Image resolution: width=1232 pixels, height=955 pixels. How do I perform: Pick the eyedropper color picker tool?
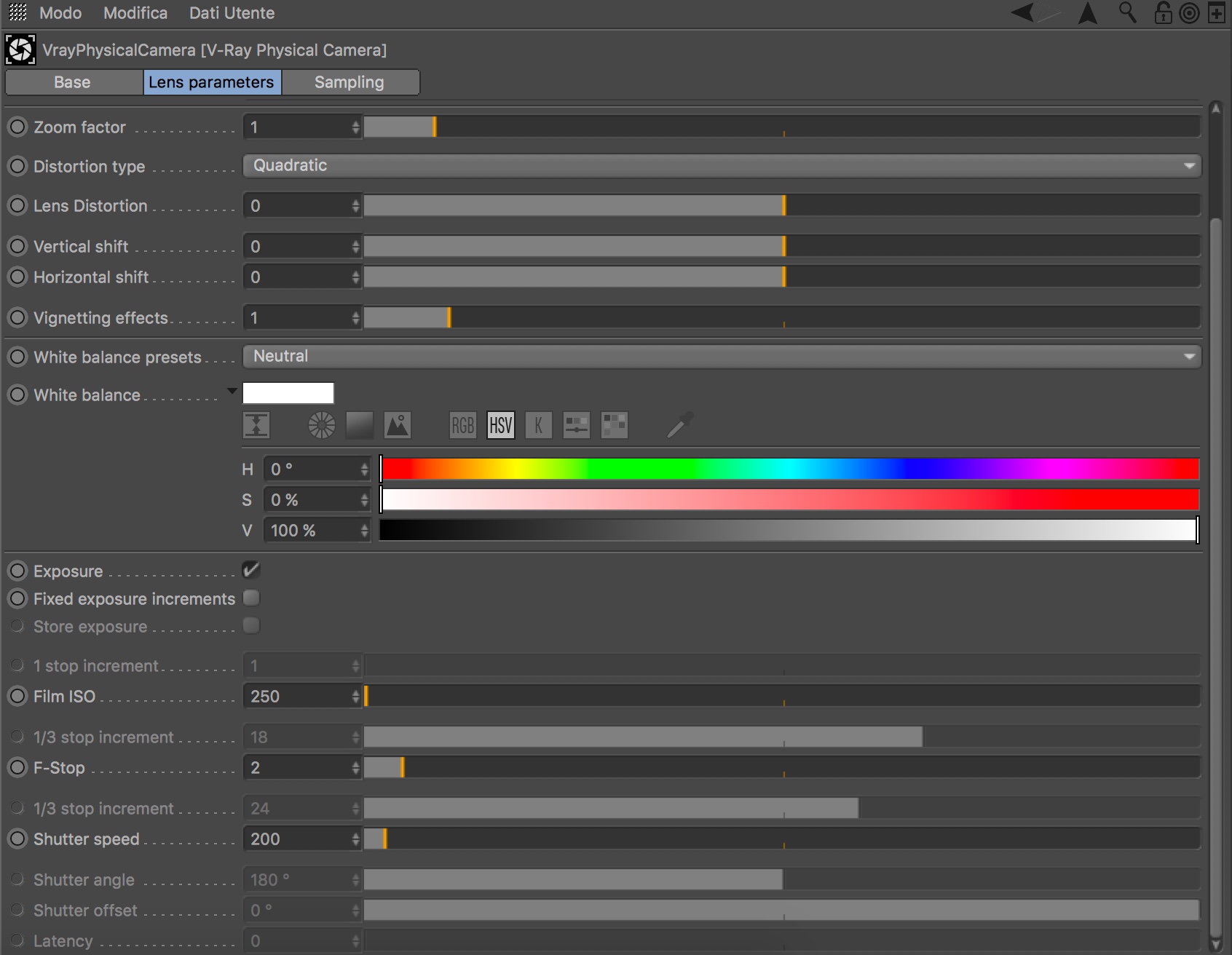click(x=680, y=425)
